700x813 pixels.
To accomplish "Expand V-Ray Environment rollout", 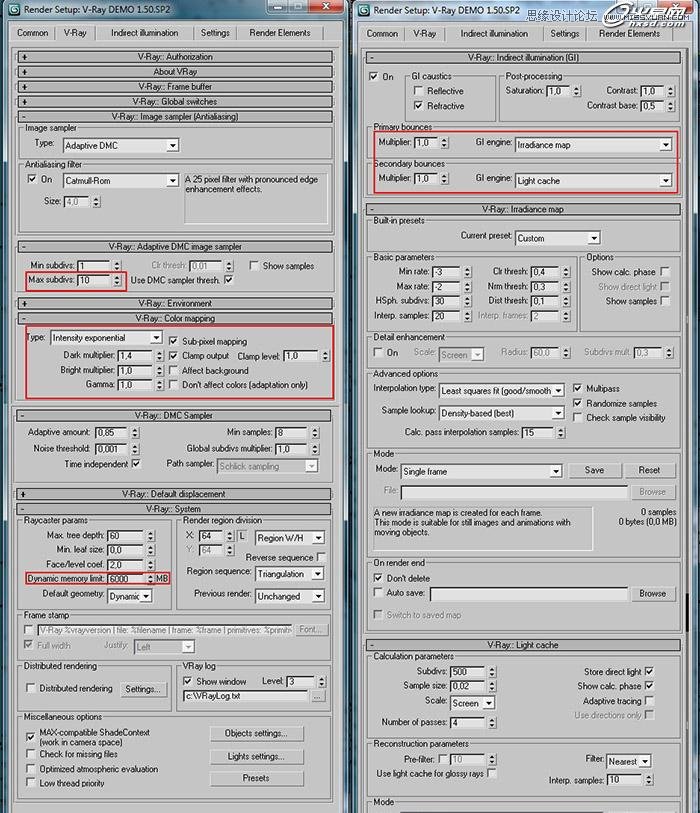I will click(x=175, y=303).
